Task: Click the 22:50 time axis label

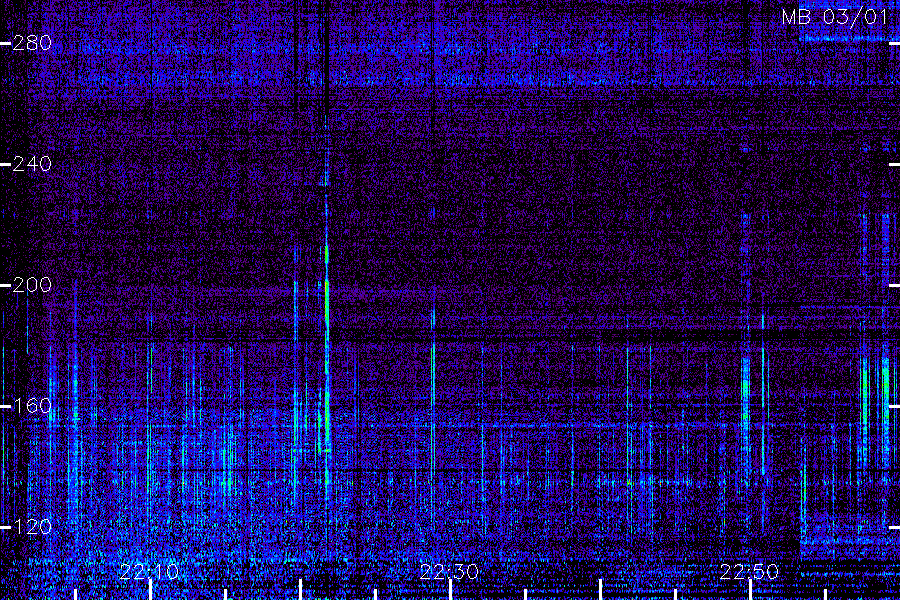Action: 749,572
